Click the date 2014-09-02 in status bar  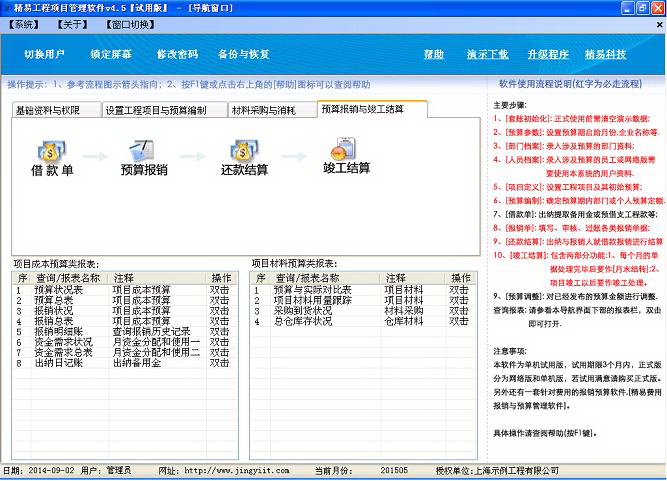click(51, 471)
